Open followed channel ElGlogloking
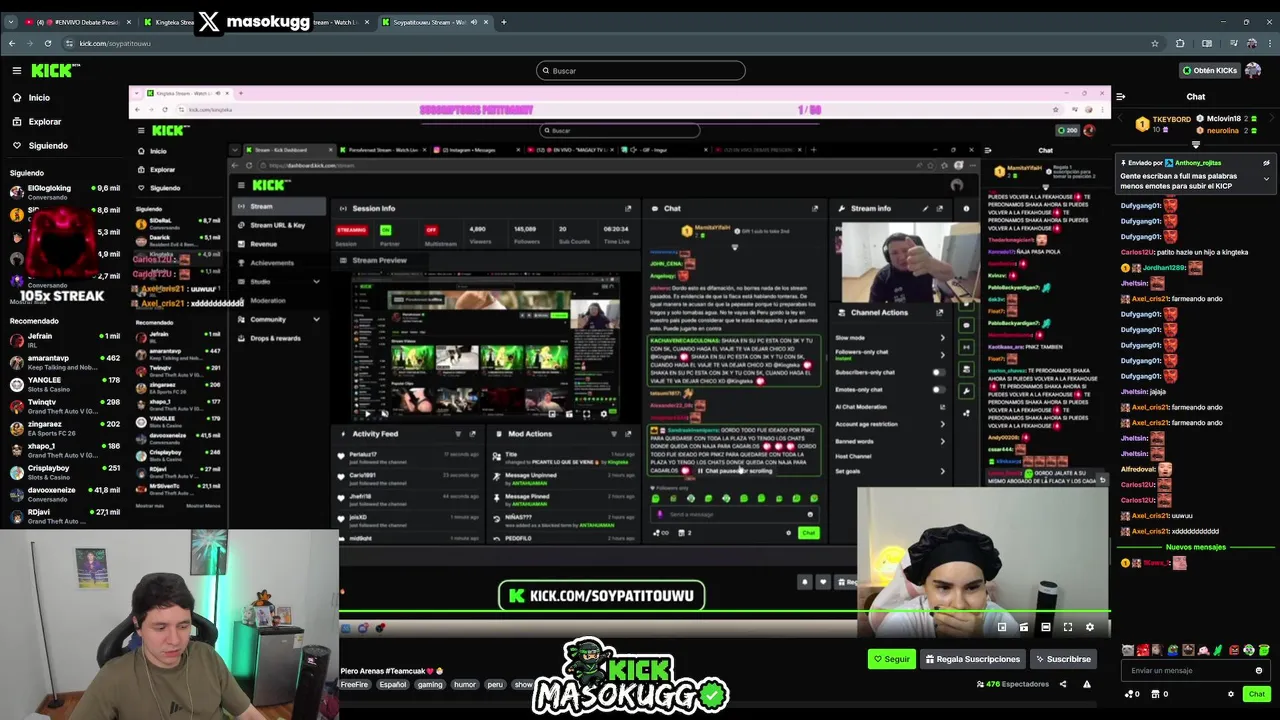The image size is (1280, 720). click(x=65, y=192)
